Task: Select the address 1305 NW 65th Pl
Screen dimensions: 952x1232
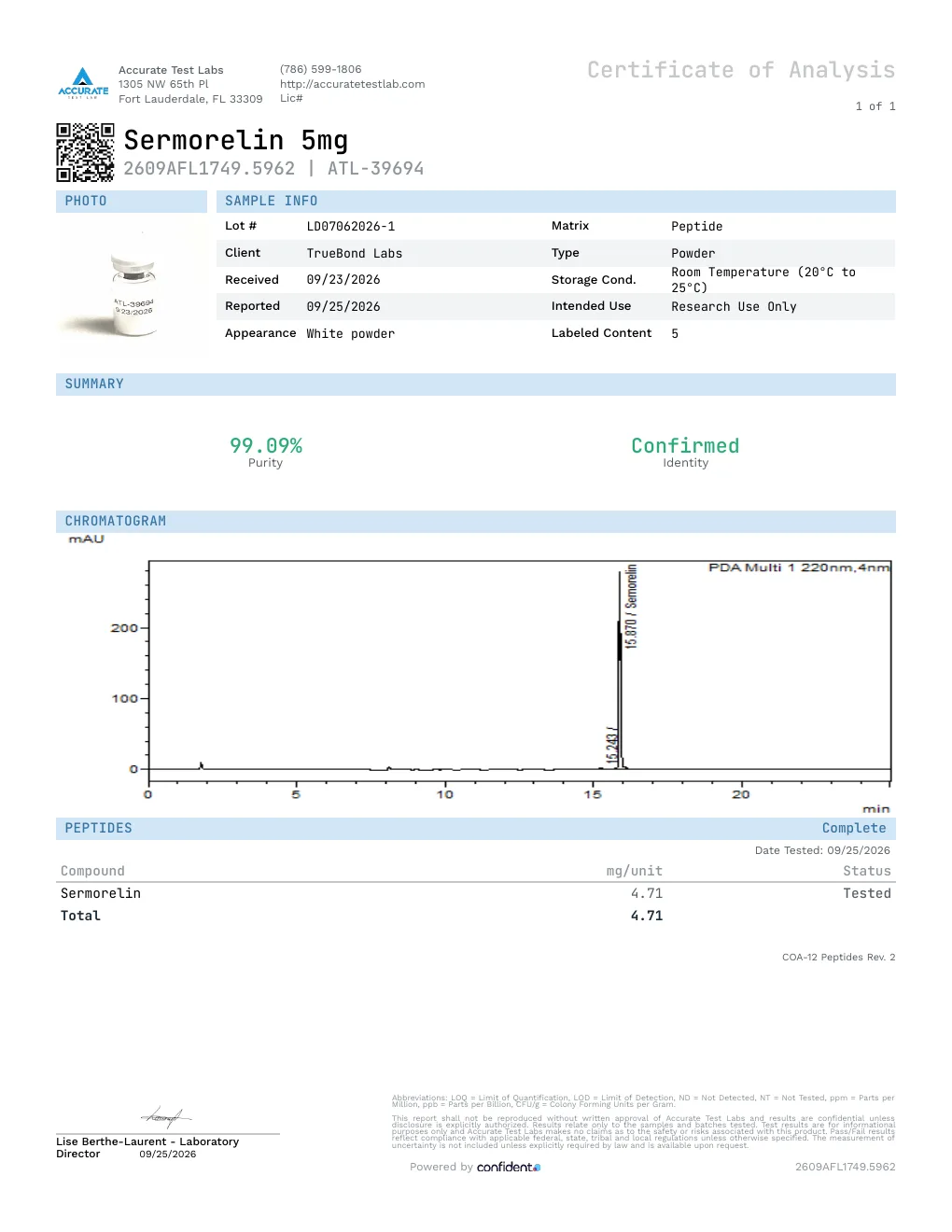Action: 163,84
